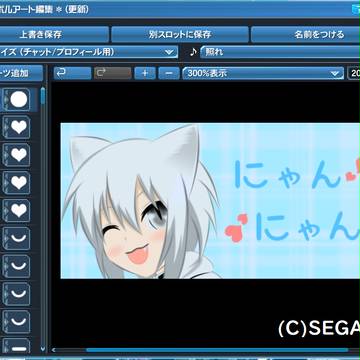Zoom out with the minus button
The image size is (360, 360).
[x=169, y=73]
